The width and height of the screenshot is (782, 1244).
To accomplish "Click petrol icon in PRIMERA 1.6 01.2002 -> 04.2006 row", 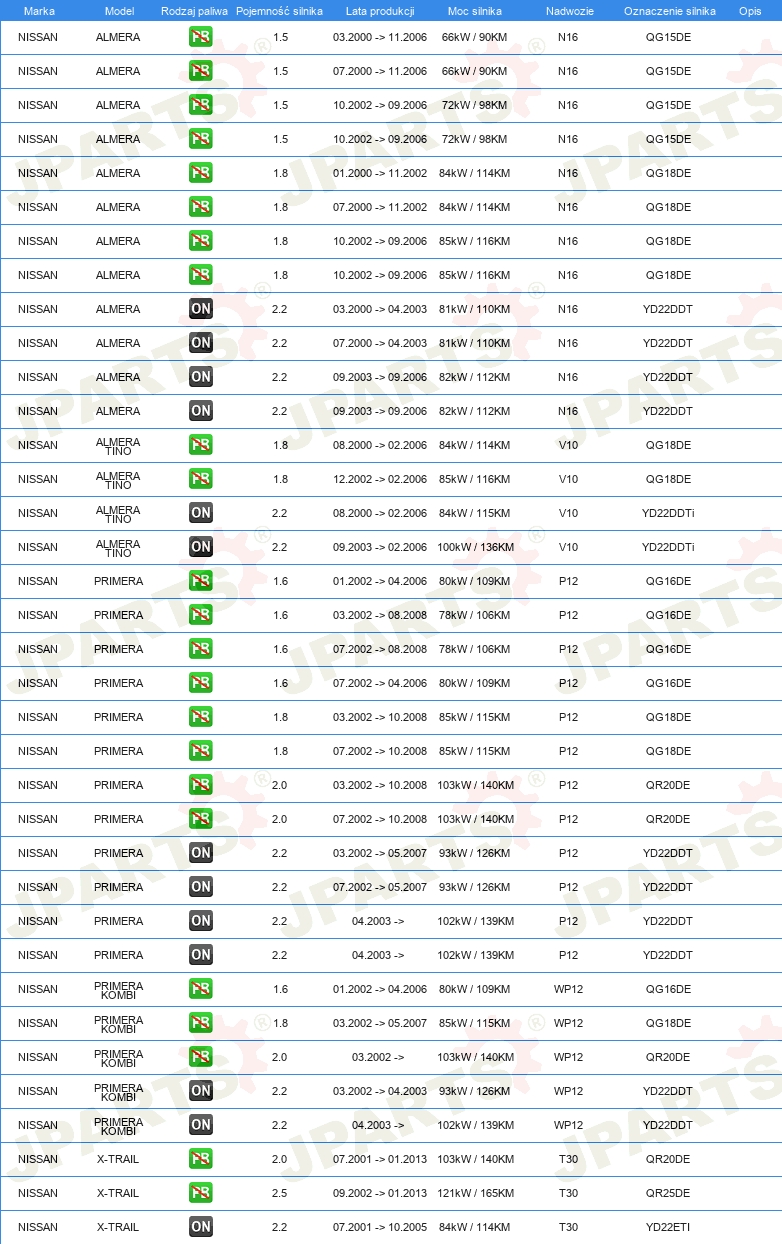I will 201,581.
